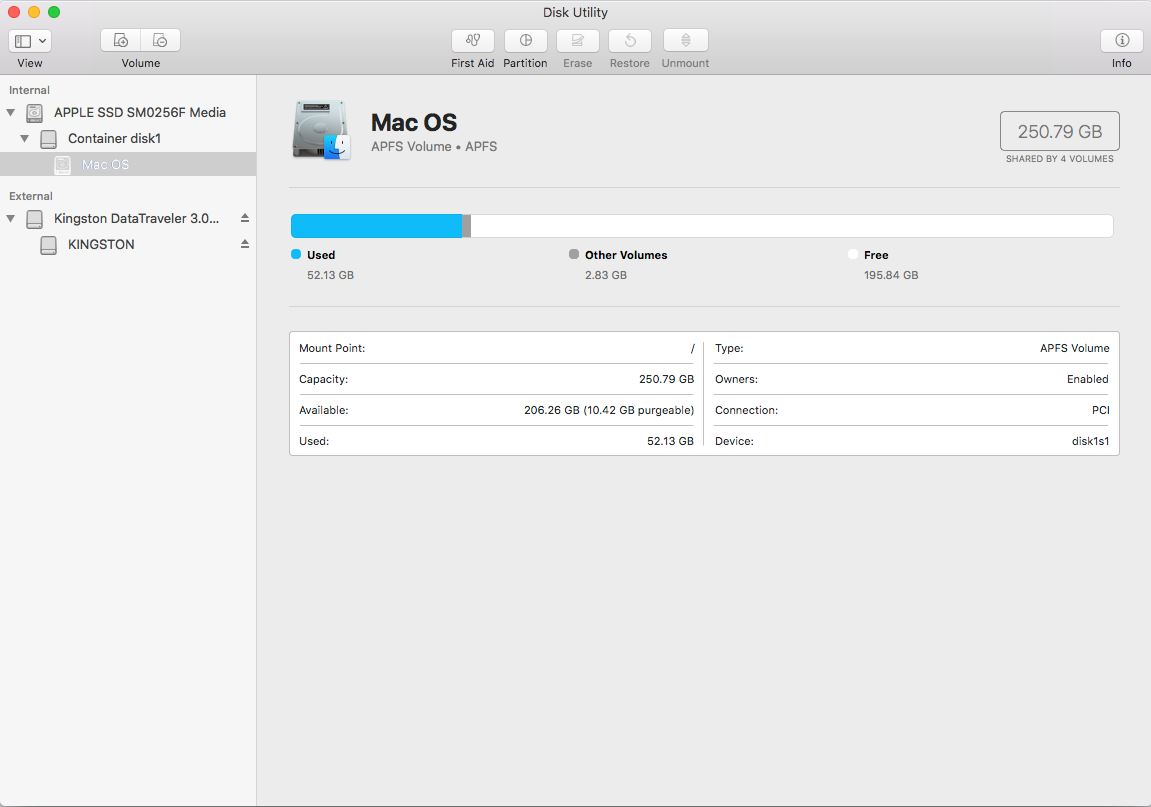Click the SHARED BY 4 VOLUMES label
Viewport: 1151px width, 807px height.
click(1060, 159)
